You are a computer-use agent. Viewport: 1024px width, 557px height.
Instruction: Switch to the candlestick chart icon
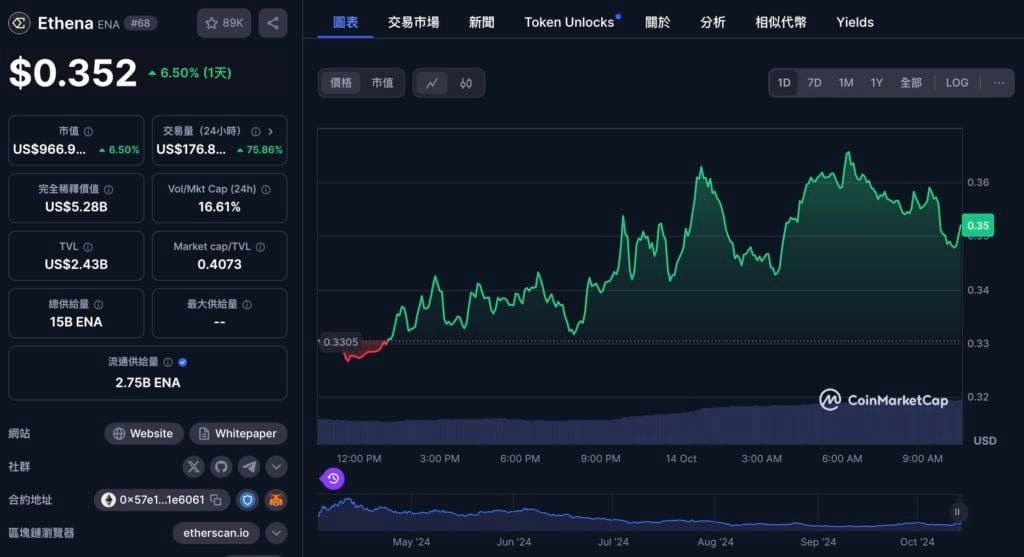[x=466, y=83]
